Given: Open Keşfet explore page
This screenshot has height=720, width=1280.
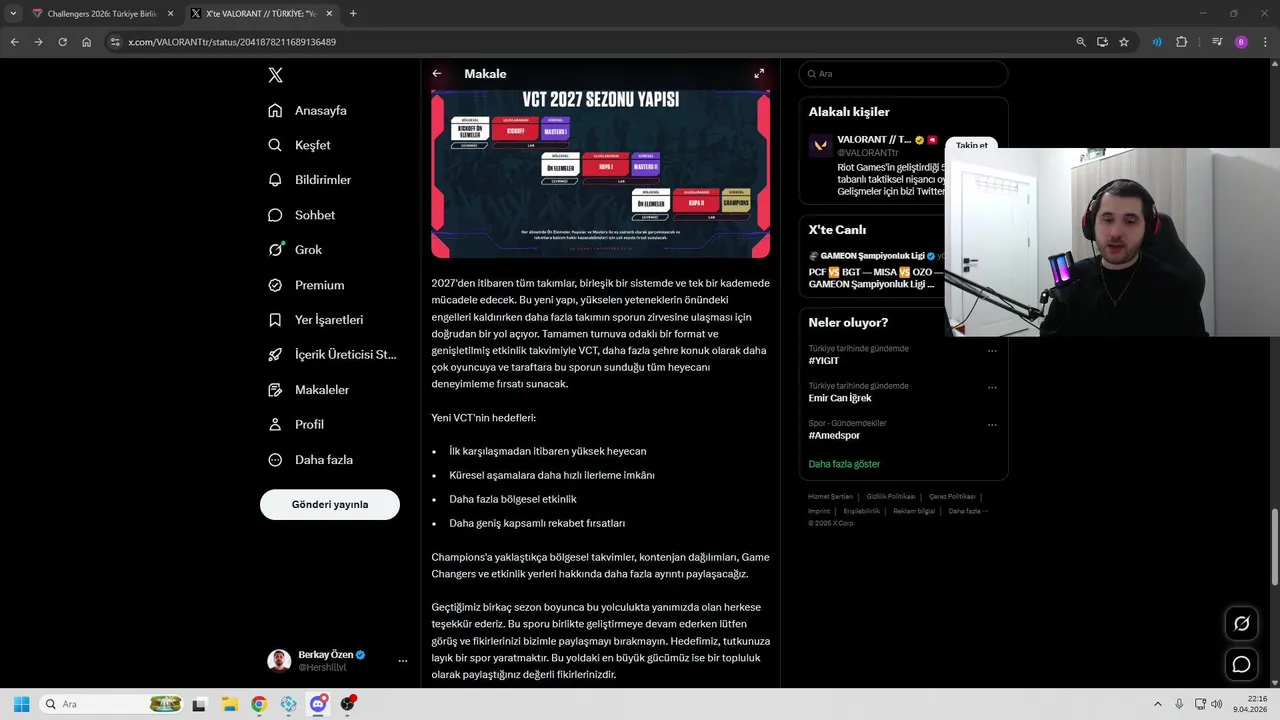Looking at the screenshot, I should 299,145.
